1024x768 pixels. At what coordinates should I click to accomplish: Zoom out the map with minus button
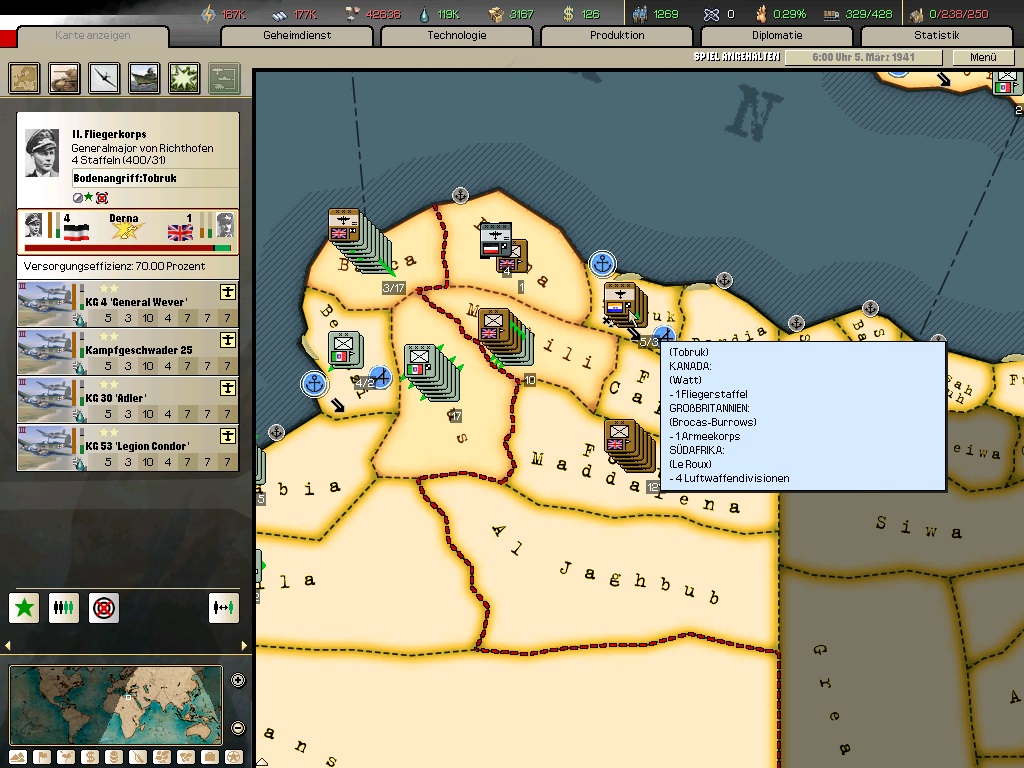tap(238, 728)
